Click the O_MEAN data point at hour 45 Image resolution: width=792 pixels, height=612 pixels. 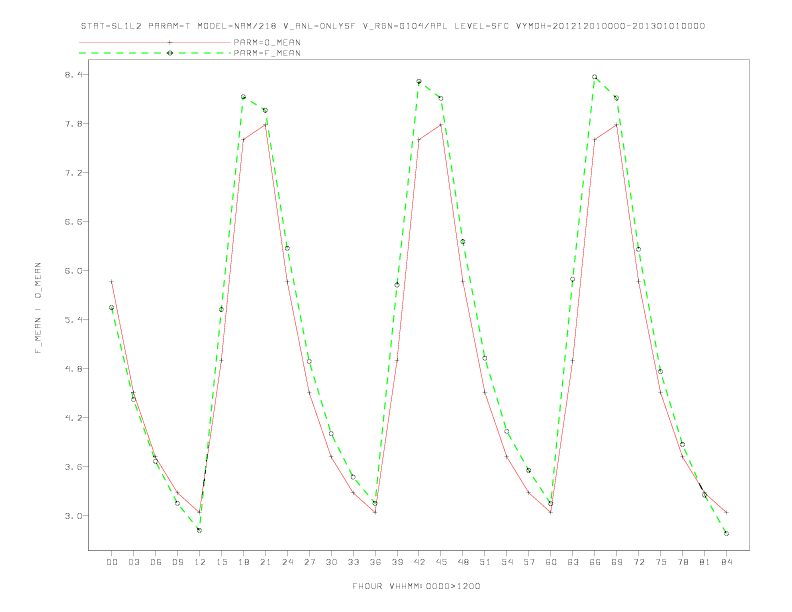pos(441,125)
